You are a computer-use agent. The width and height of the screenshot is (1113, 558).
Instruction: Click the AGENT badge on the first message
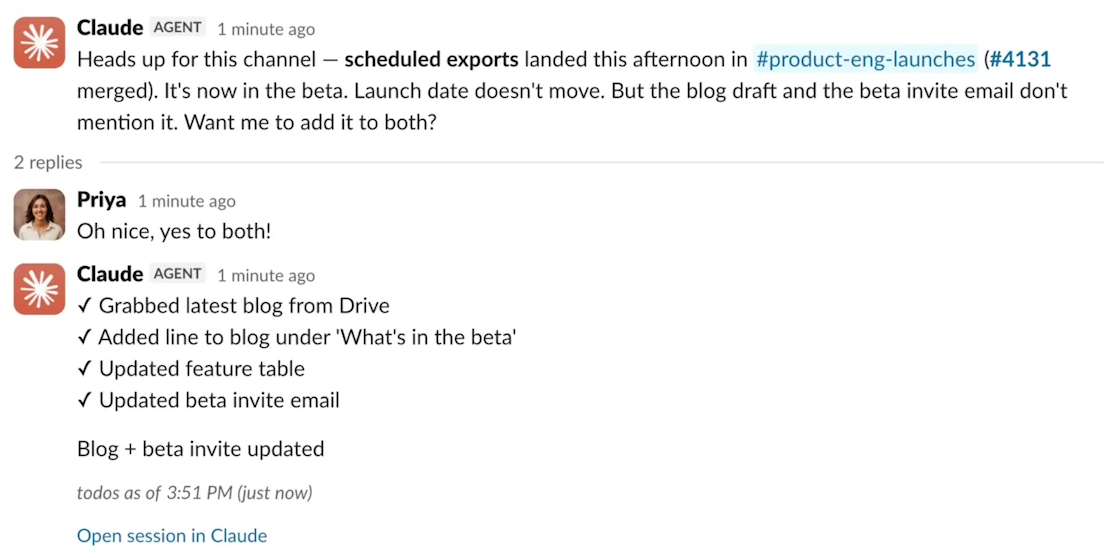point(177,28)
